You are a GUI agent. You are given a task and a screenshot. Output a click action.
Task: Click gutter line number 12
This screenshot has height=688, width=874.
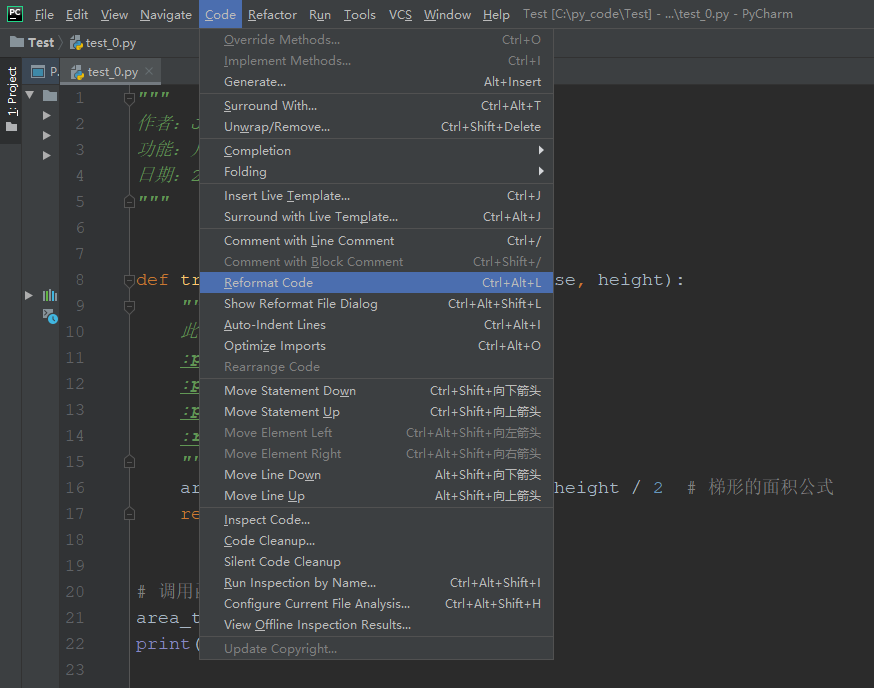tap(75, 384)
